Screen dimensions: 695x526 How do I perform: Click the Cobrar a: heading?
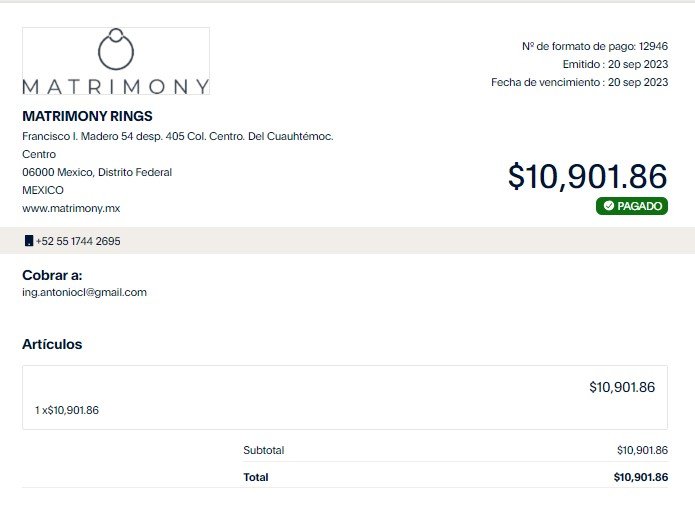click(52, 275)
